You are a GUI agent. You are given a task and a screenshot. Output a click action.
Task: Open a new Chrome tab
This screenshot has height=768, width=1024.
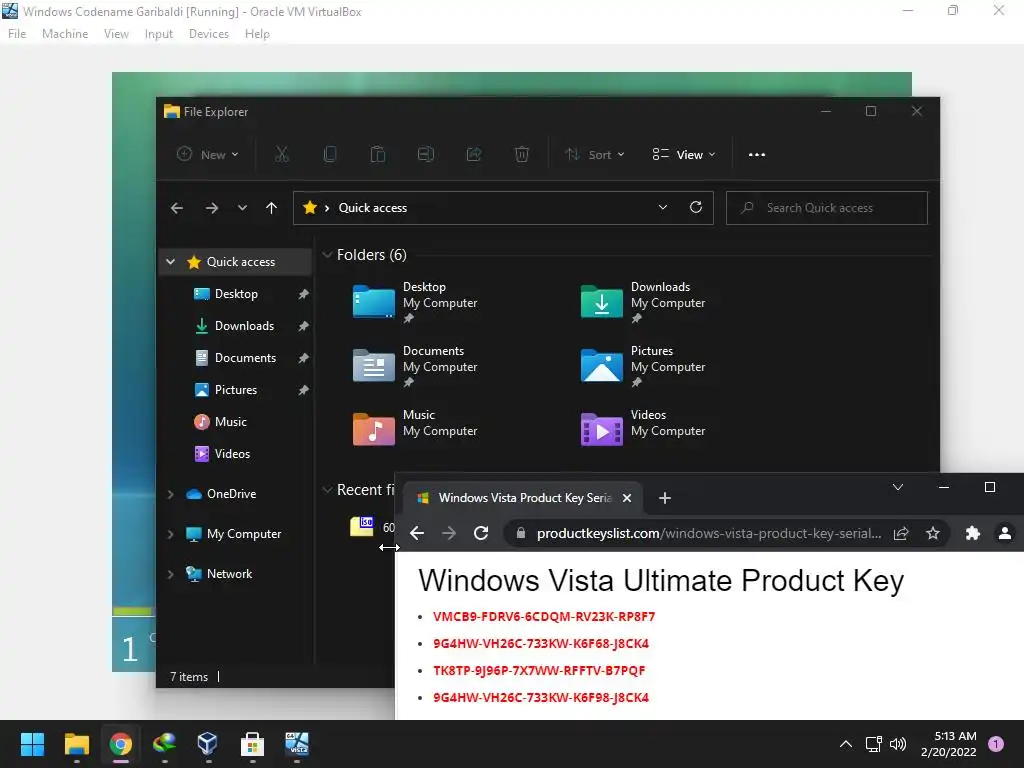tap(665, 498)
